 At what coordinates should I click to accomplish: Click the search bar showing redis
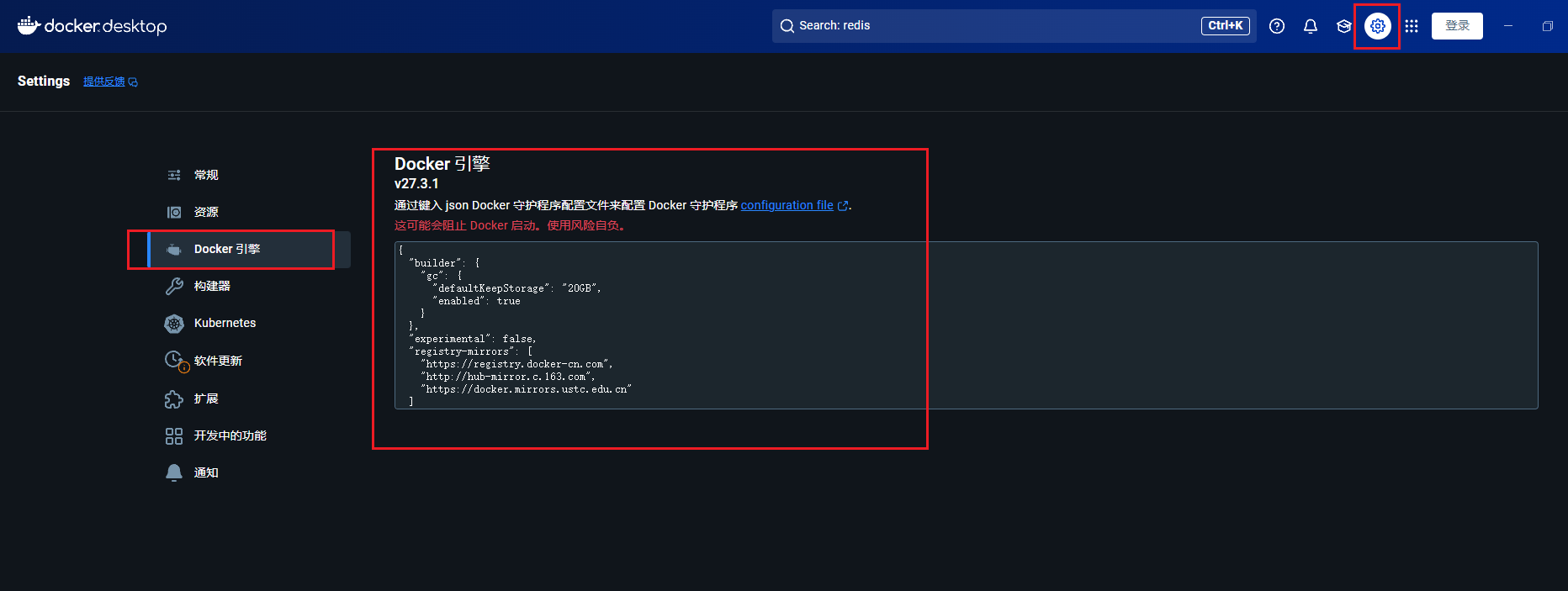pos(1014,26)
